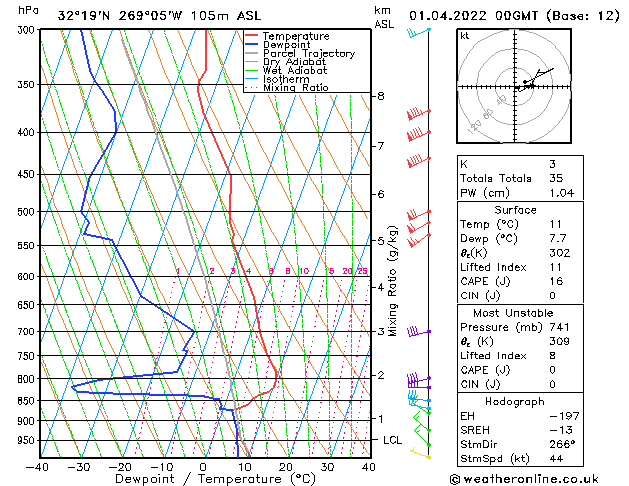Click the SREH value −13
629x486 pixels.
click(560, 430)
